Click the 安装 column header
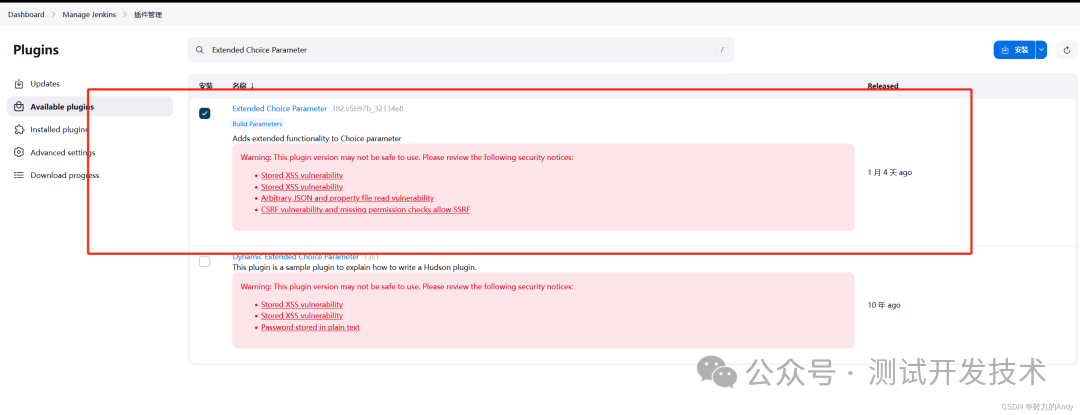This screenshot has height=415, width=1080. (206, 86)
